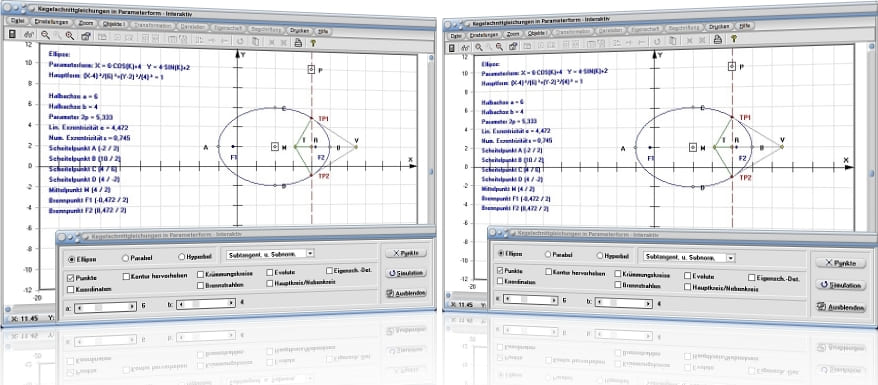Click the circular refresh arrow icon in left window toolbar
This screenshot has width=878, height=385.
[x=240, y=41]
